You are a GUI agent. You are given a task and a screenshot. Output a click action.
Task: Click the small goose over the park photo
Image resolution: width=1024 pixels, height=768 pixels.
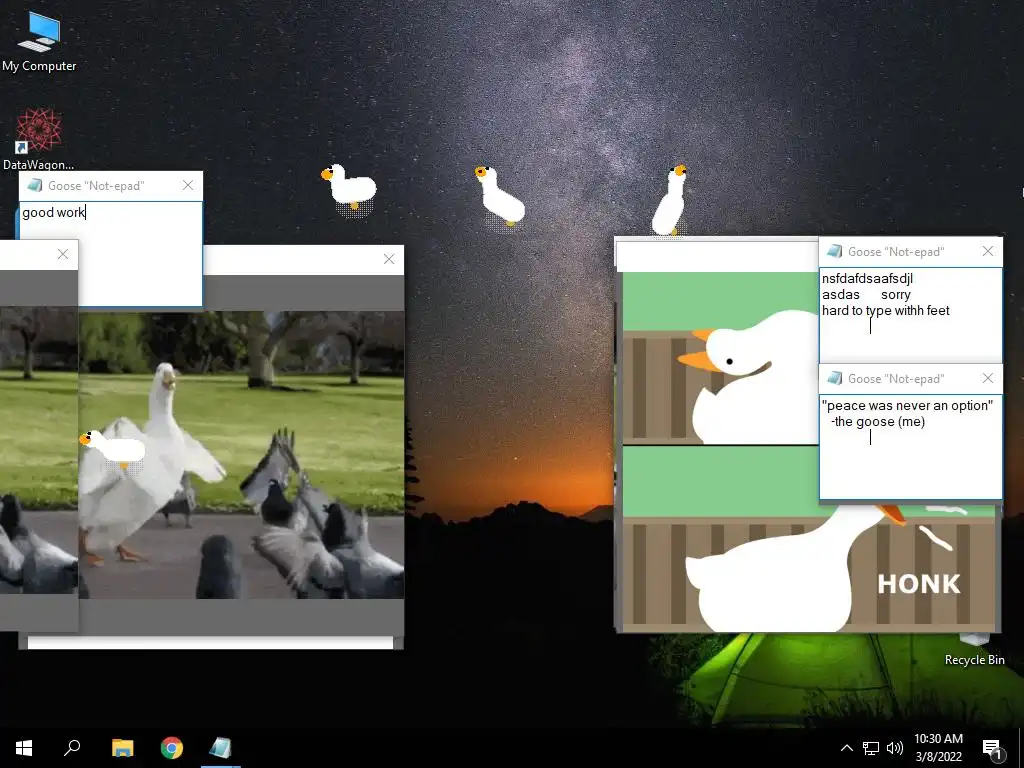pos(112,449)
